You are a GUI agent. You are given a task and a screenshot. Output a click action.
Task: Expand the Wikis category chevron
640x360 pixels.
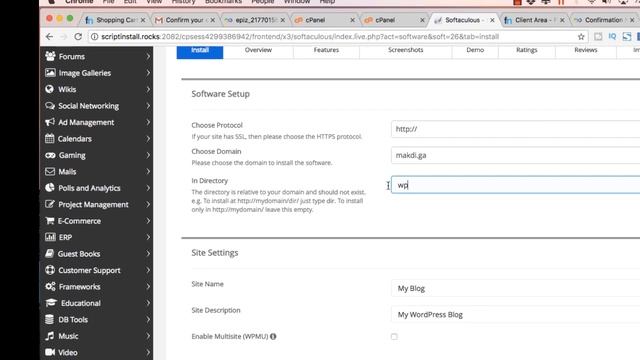pos(148,89)
